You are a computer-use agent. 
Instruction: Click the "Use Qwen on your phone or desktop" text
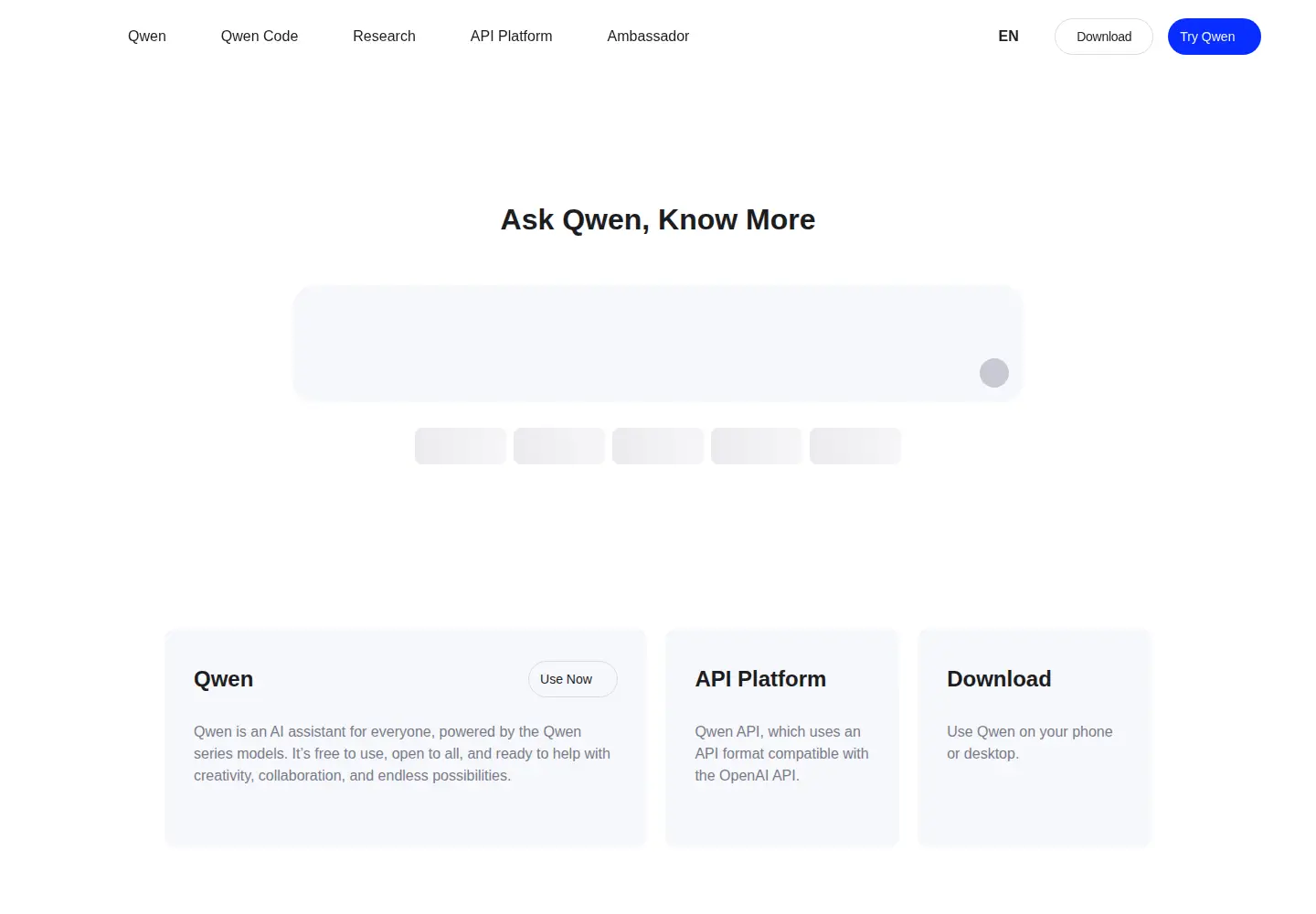point(1030,743)
